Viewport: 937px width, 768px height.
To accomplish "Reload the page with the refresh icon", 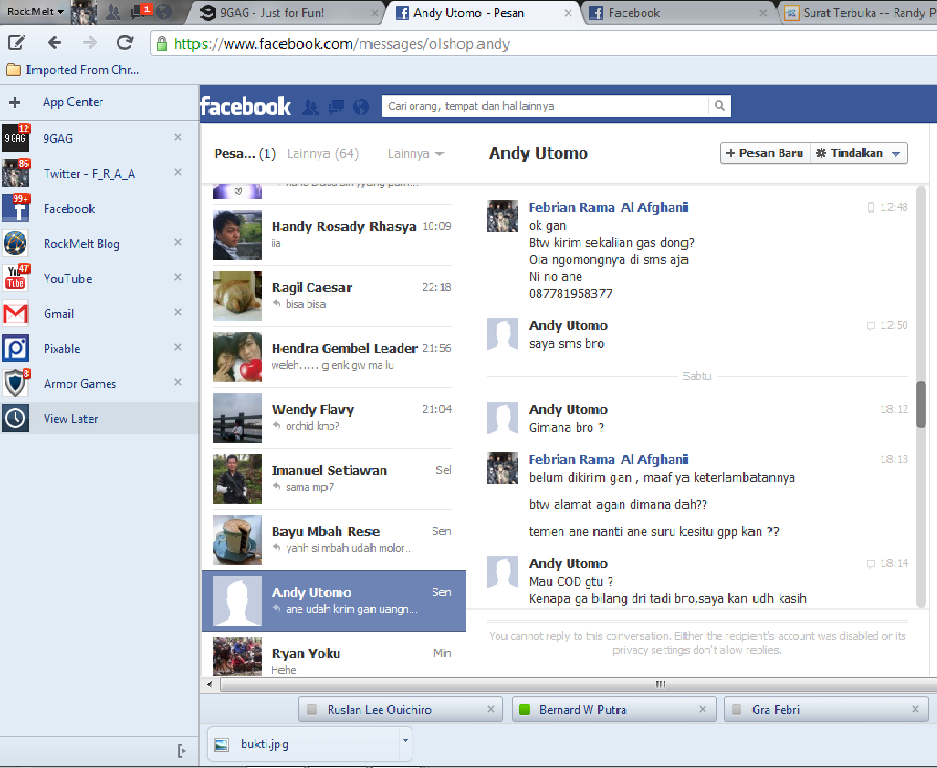I will [x=125, y=42].
